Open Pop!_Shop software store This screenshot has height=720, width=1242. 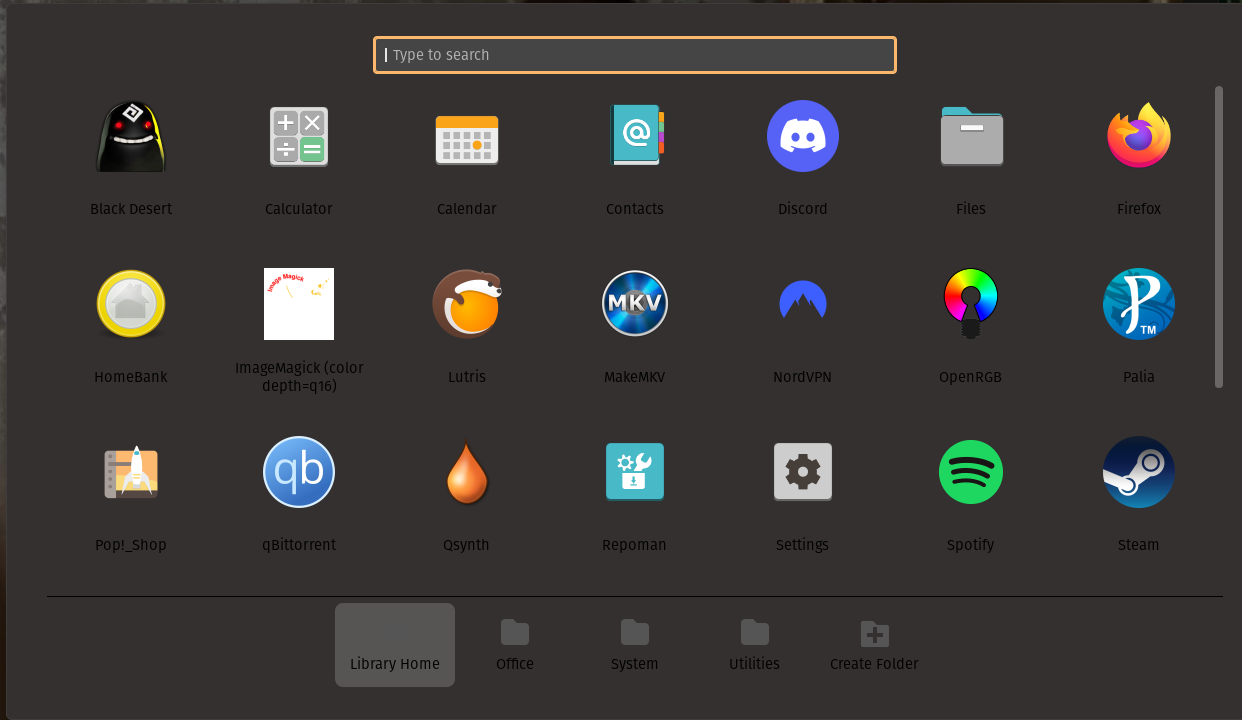click(x=131, y=472)
